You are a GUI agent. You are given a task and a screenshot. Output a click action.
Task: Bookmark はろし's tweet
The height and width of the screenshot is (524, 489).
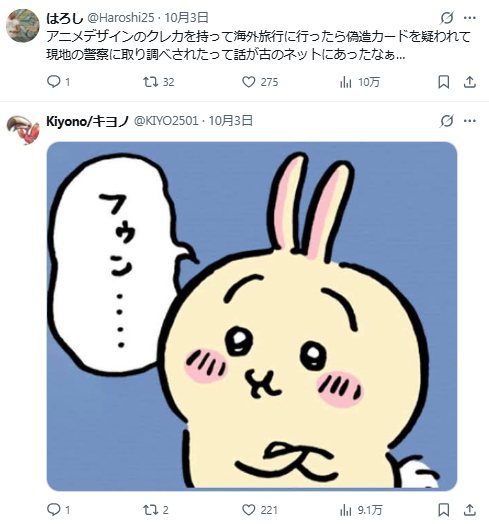point(444,82)
